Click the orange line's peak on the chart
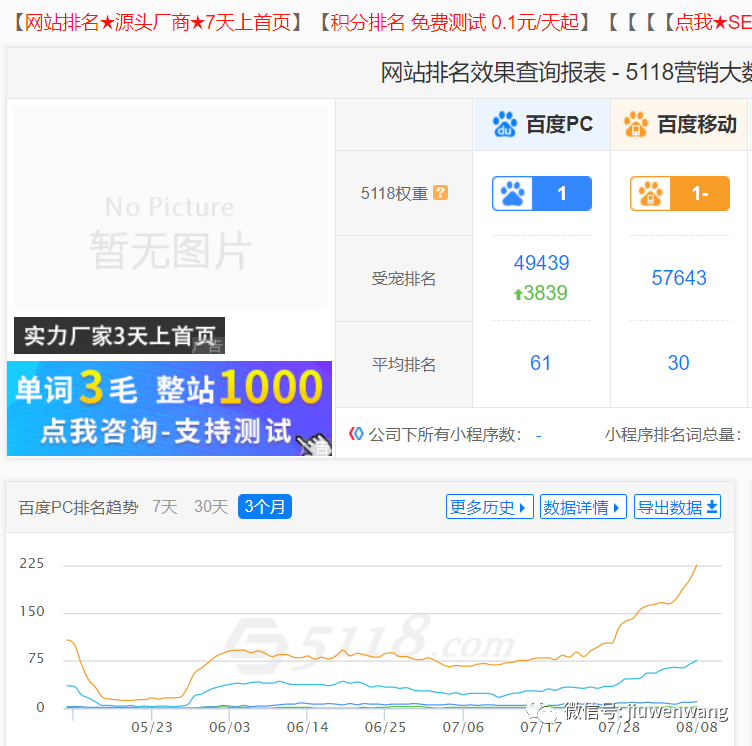The width and height of the screenshot is (752, 746). [x=696, y=566]
